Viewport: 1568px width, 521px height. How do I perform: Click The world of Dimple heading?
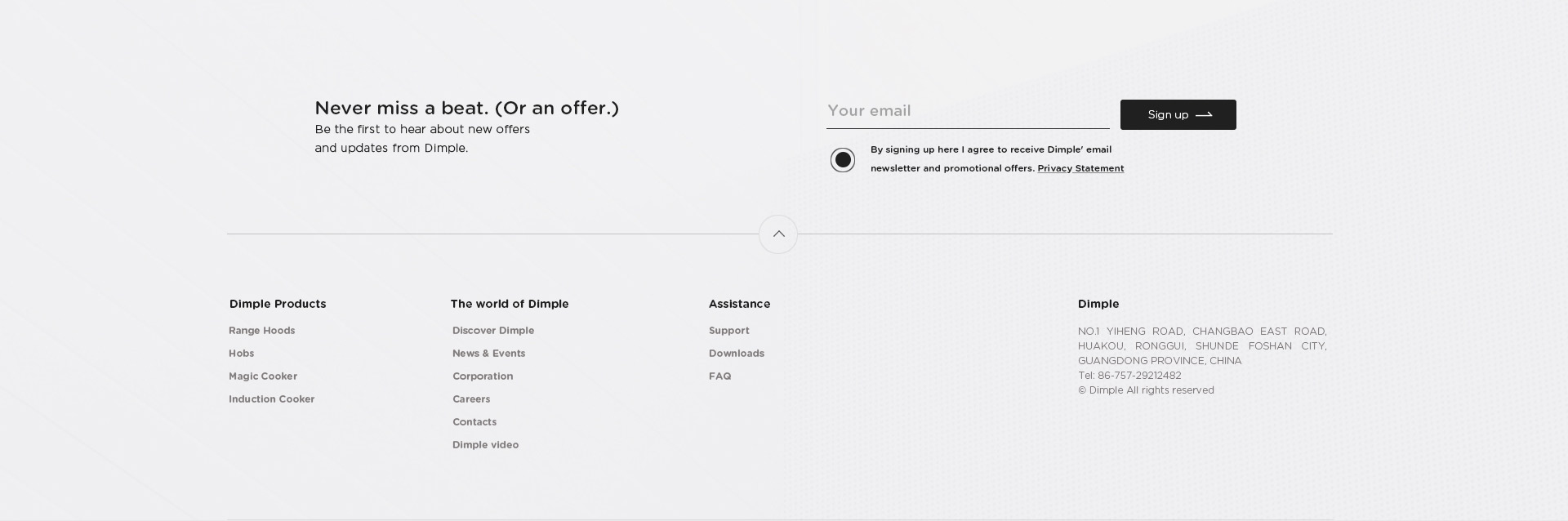tap(510, 304)
